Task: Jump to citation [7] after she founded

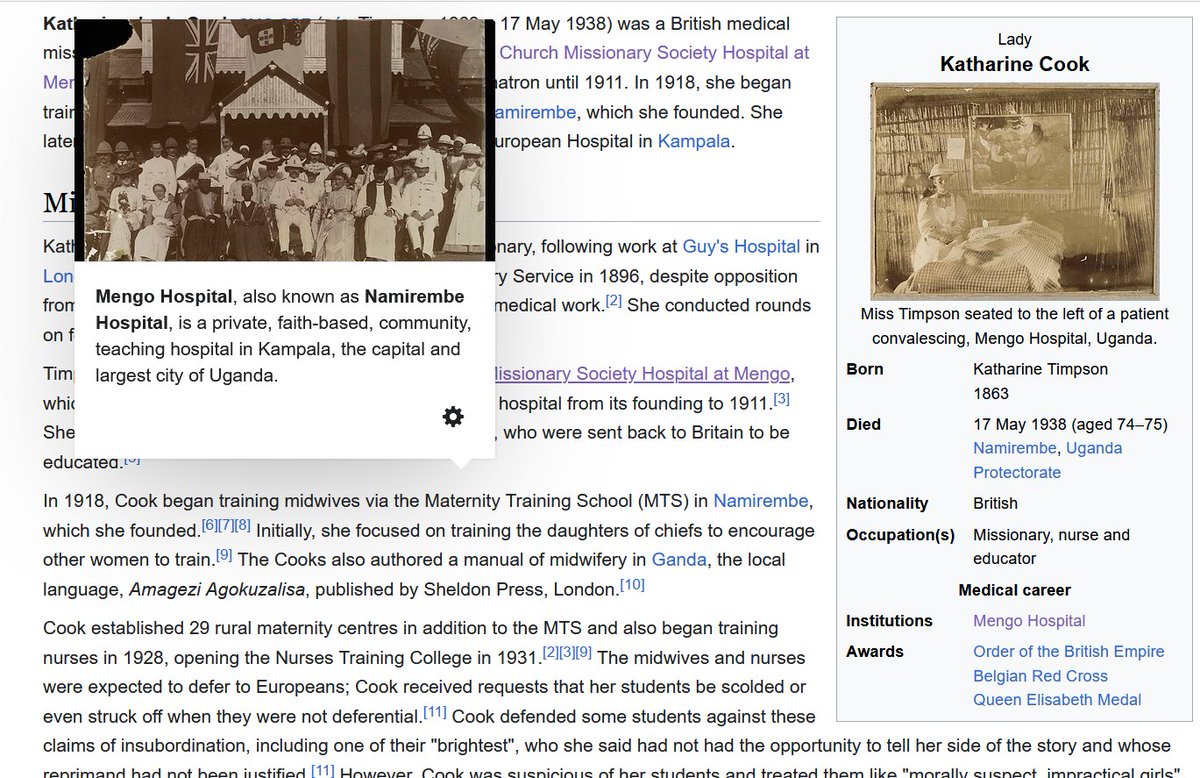Action: tap(225, 524)
